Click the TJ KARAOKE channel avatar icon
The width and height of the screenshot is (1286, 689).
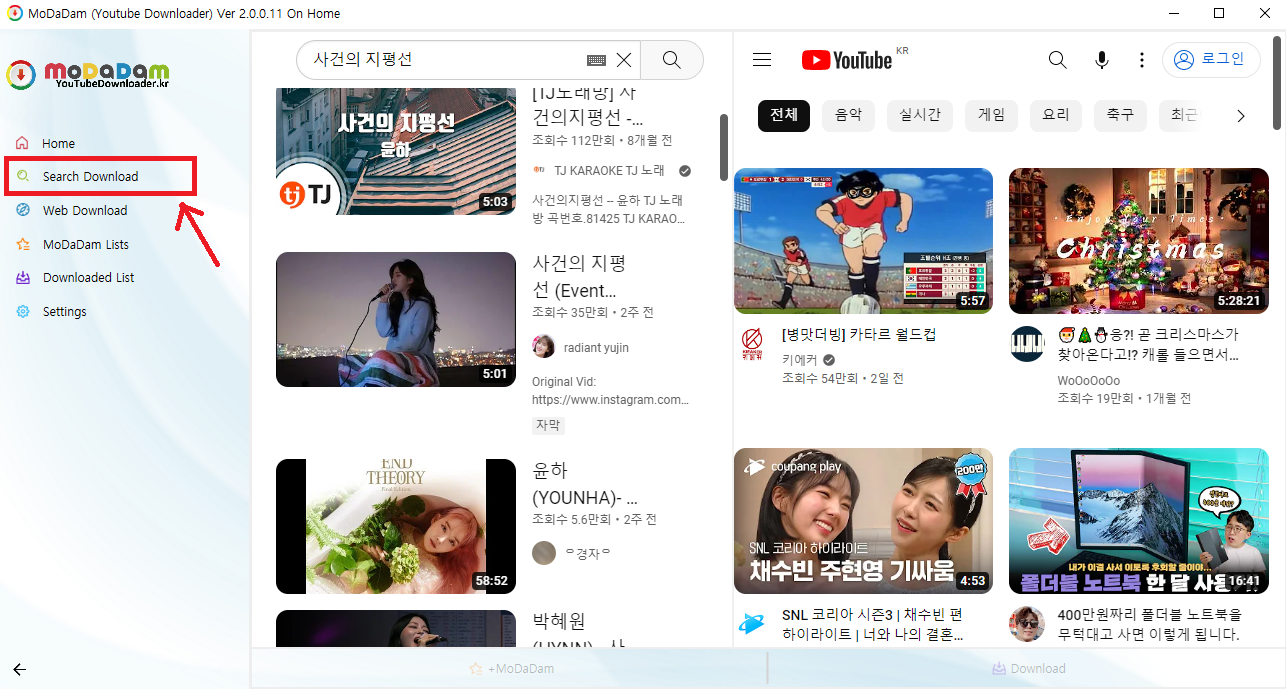tap(539, 171)
